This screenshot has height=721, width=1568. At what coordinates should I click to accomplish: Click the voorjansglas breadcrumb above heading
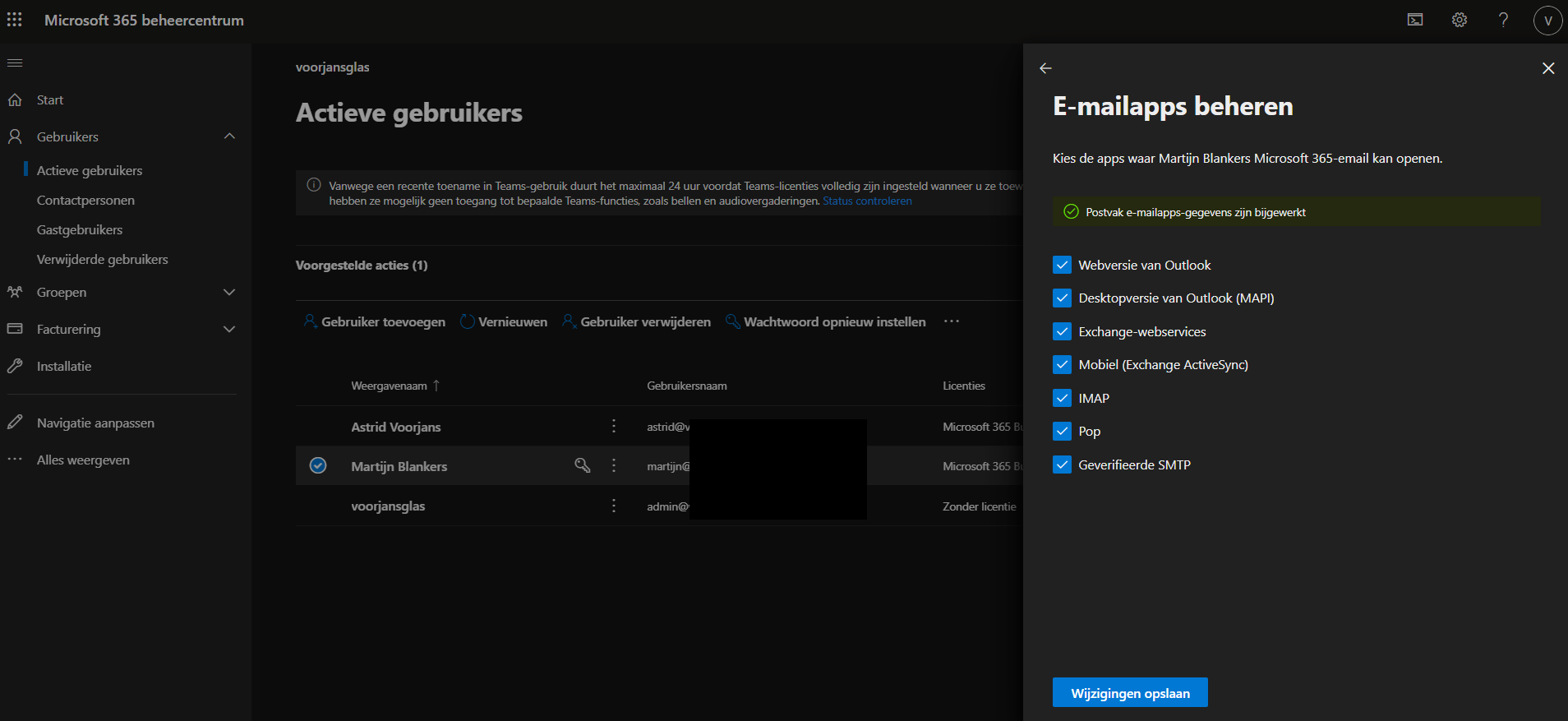tap(333, 67)
